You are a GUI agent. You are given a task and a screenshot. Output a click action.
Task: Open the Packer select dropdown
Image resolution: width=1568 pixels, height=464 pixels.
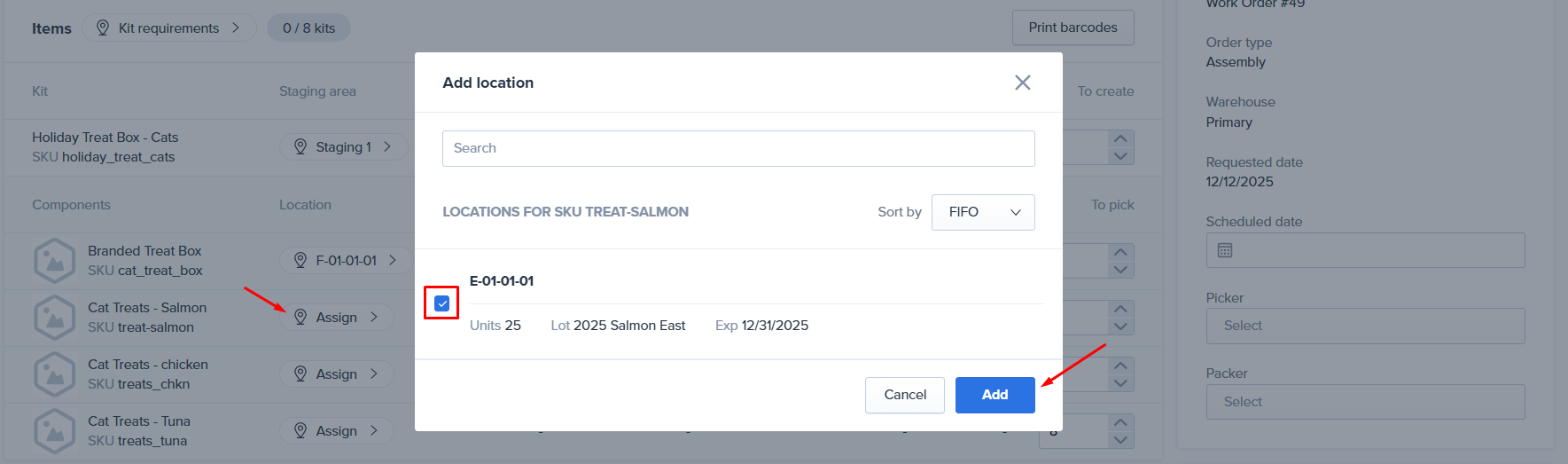[x=1364, y=402]
